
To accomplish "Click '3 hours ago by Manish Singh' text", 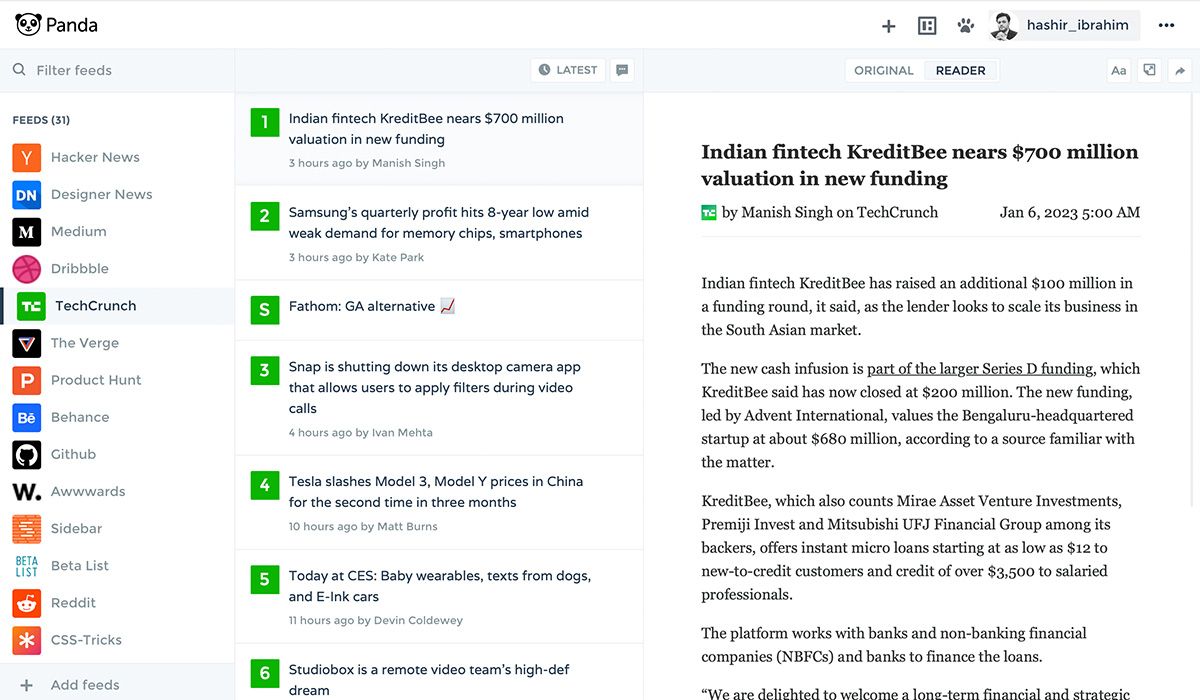I will [x=367, y=163].
